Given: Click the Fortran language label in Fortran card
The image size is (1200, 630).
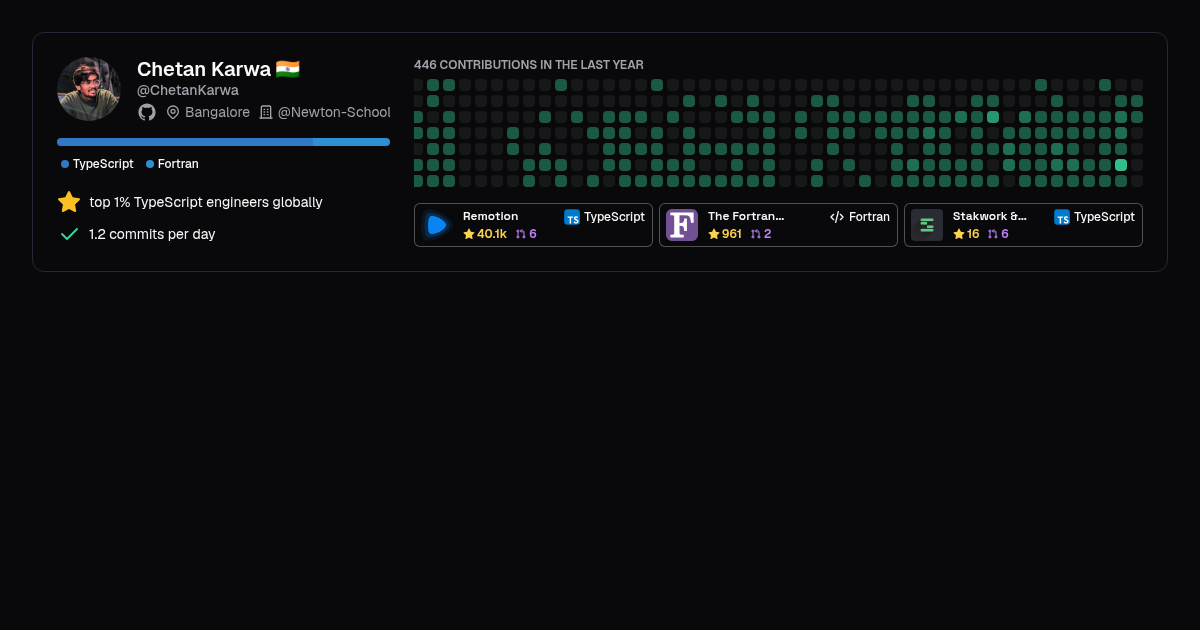Looking at the screenshot, I should (x=869, y=217).
